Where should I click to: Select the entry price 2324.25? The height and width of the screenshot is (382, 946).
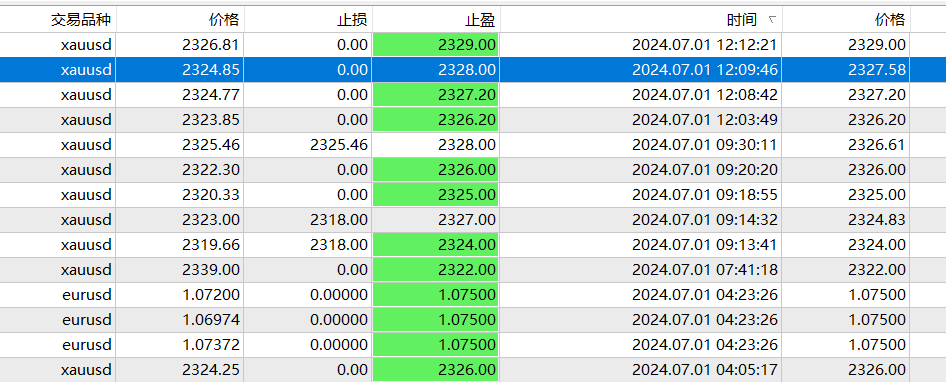(211, 369)
